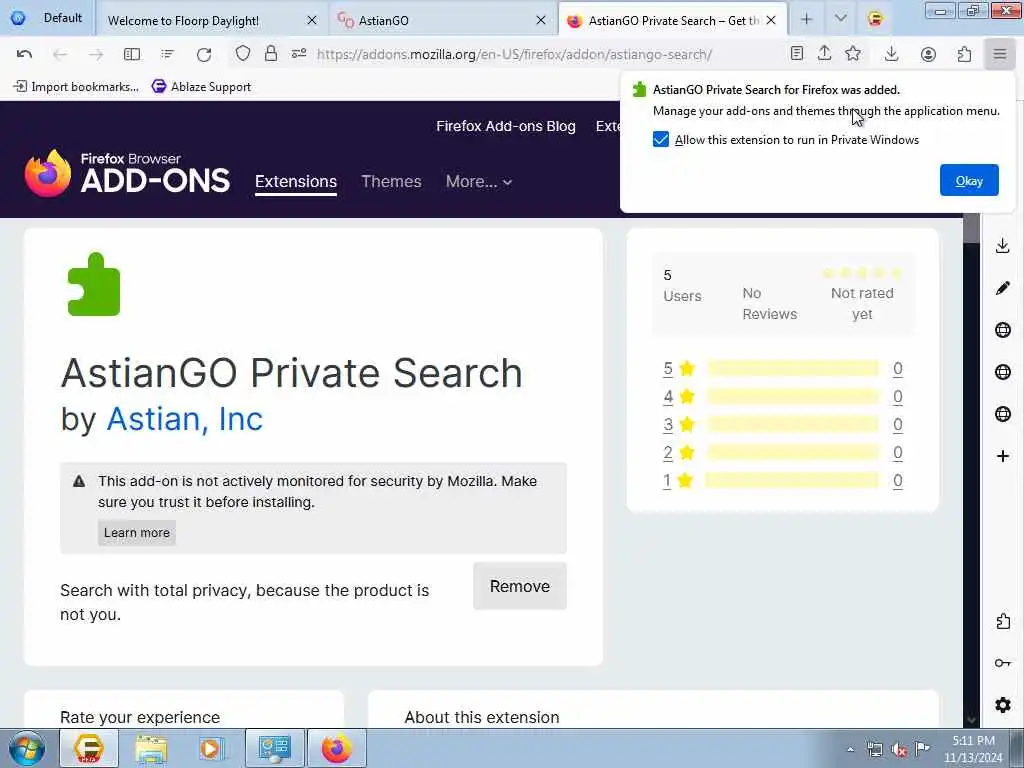Open the Windows Start button
This screenshot has height=768, width=1024.
tap(27, 749)
